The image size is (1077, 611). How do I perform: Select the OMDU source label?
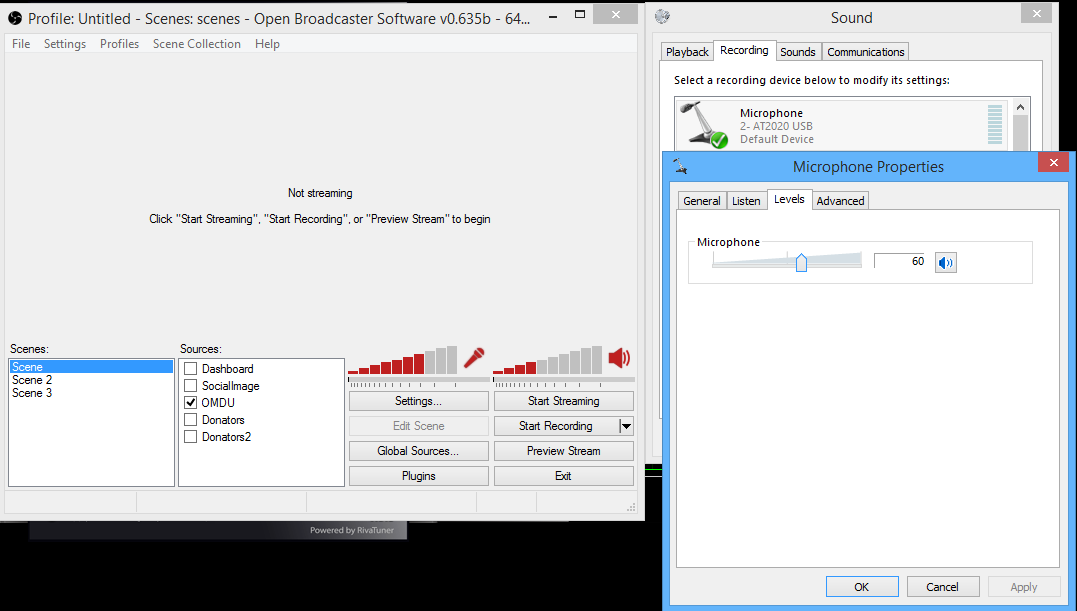pos(218,403)
